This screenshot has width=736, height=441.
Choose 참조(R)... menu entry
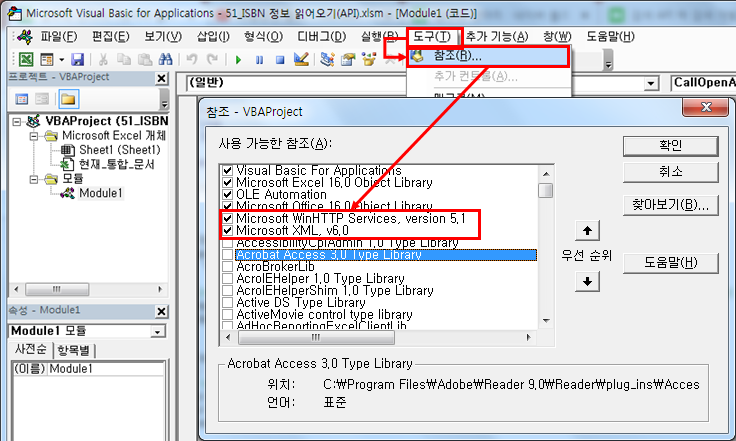[488, 56]
